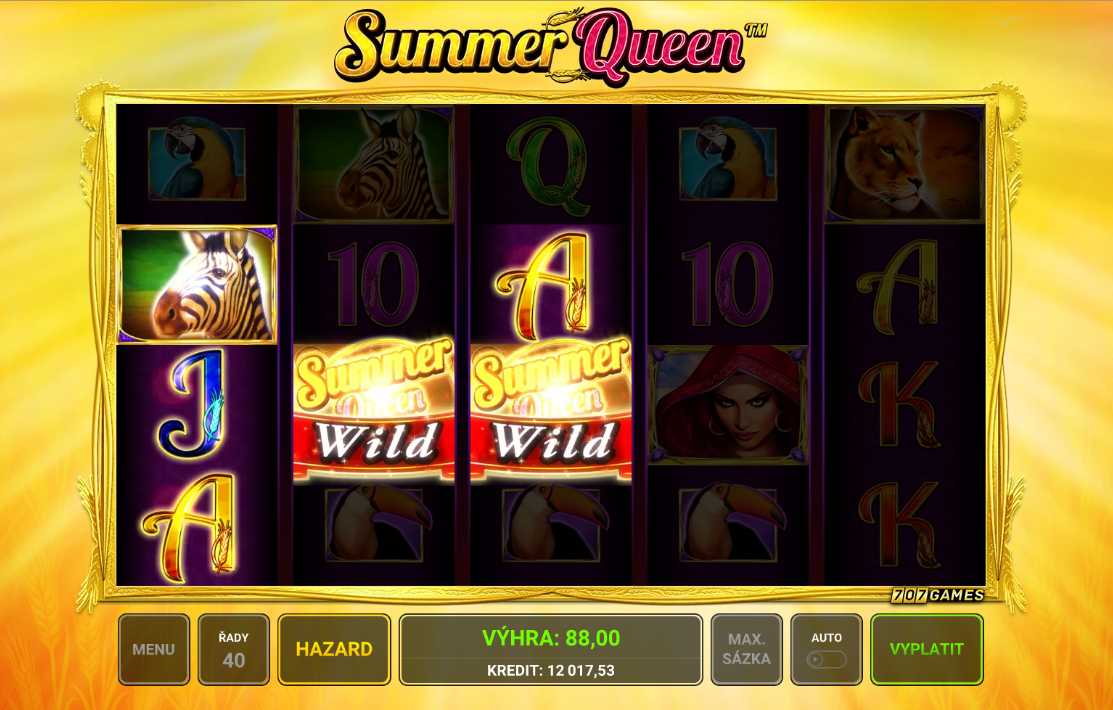1113x710 pixels.
Task: Click the toucan symbol on fourth reel
Action: coord(728,525)
